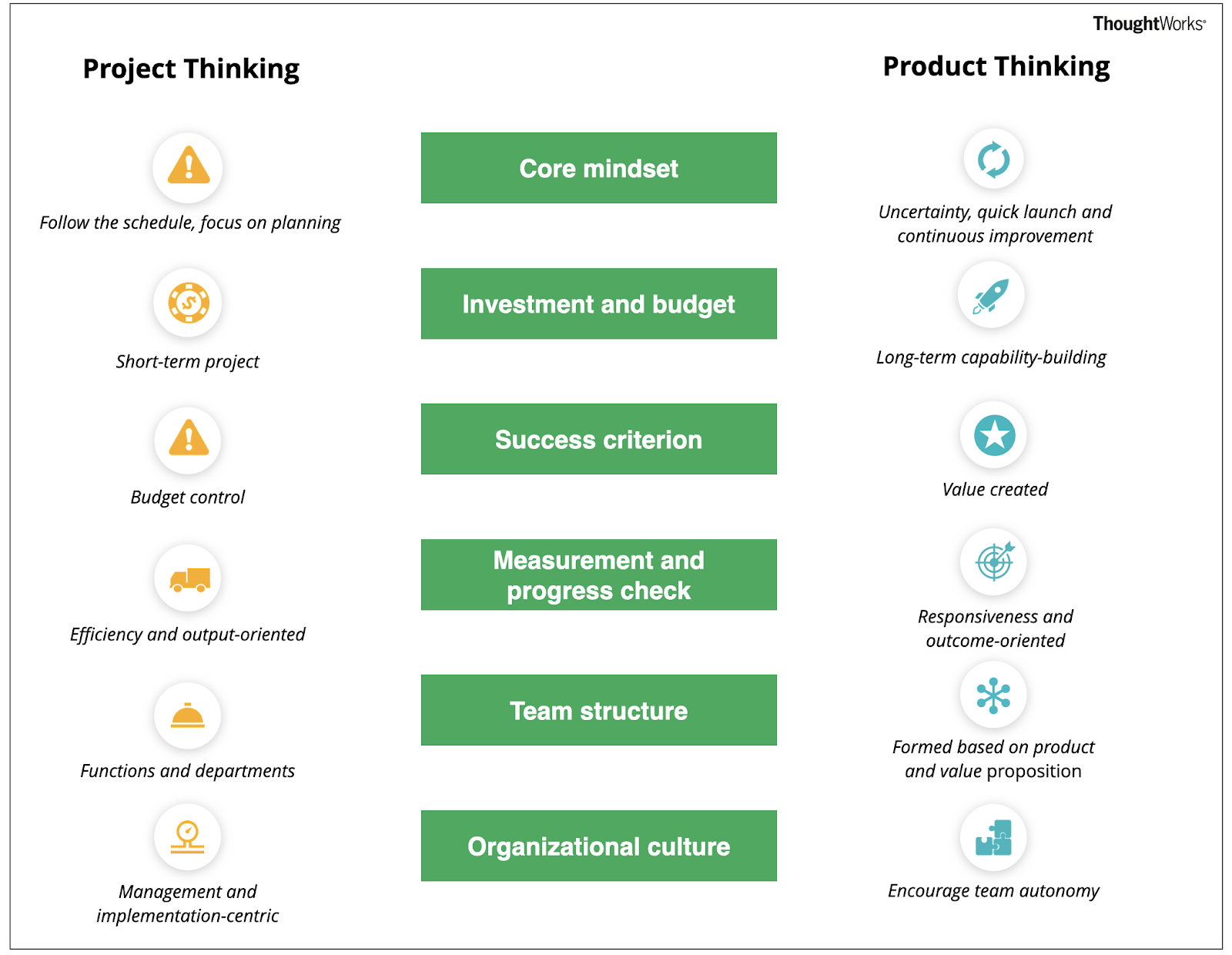Click the ThoughtWorks logo
This screenshot has width=1232, height=955.
pos(1148,24)
